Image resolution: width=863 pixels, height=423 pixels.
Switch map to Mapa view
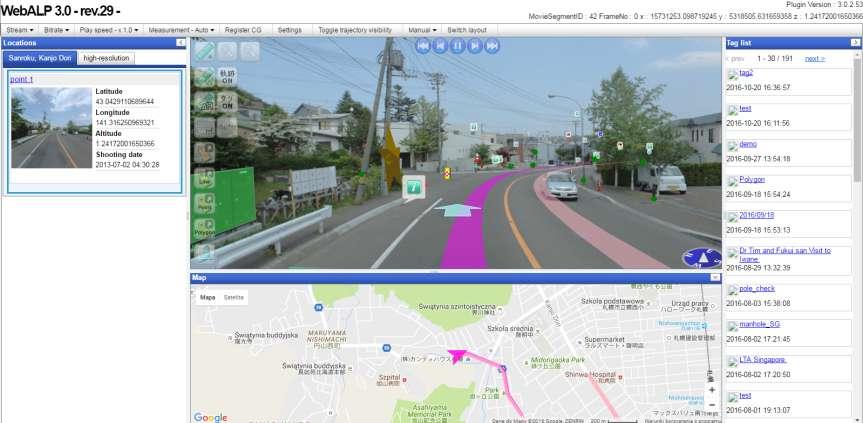207,298
